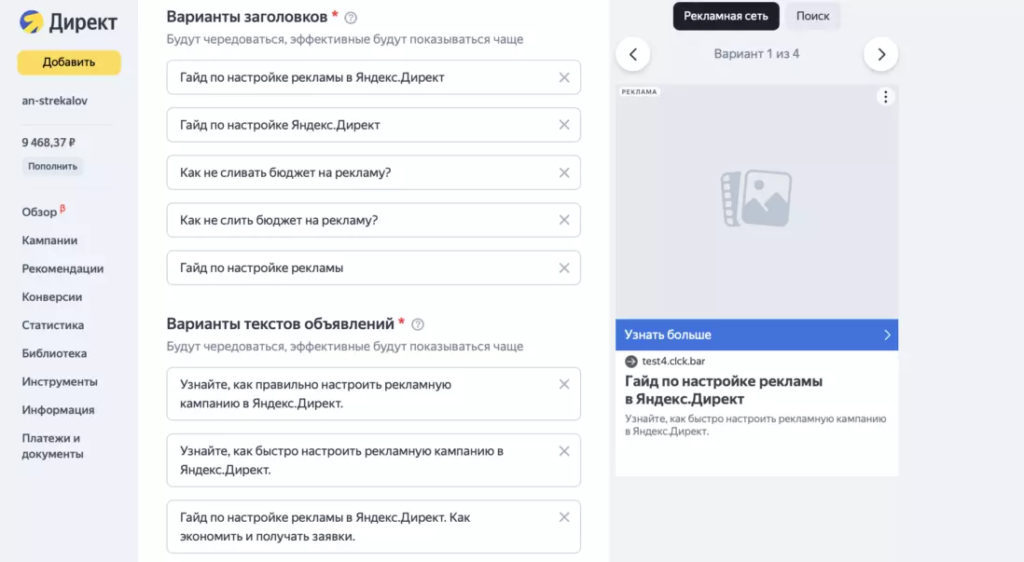Show next ad preview variant

click(x=881, y=54)
